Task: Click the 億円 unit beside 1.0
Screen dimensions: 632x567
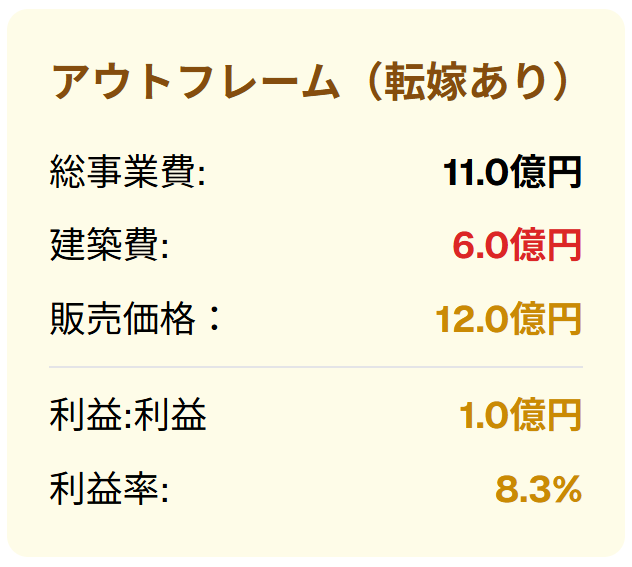Action: coord(546,414)
